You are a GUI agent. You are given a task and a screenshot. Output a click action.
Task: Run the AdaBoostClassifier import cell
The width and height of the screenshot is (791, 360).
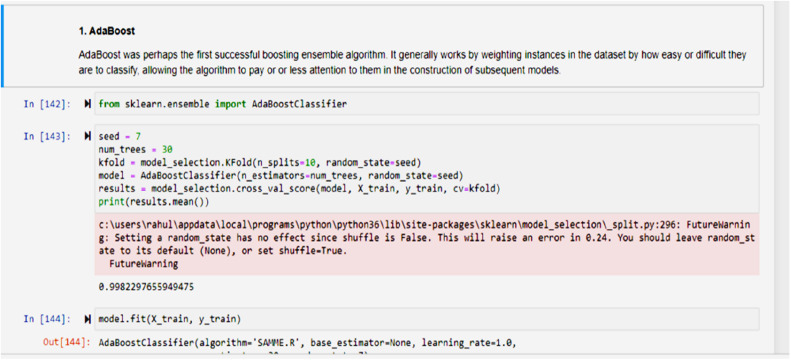pos(88,104)
